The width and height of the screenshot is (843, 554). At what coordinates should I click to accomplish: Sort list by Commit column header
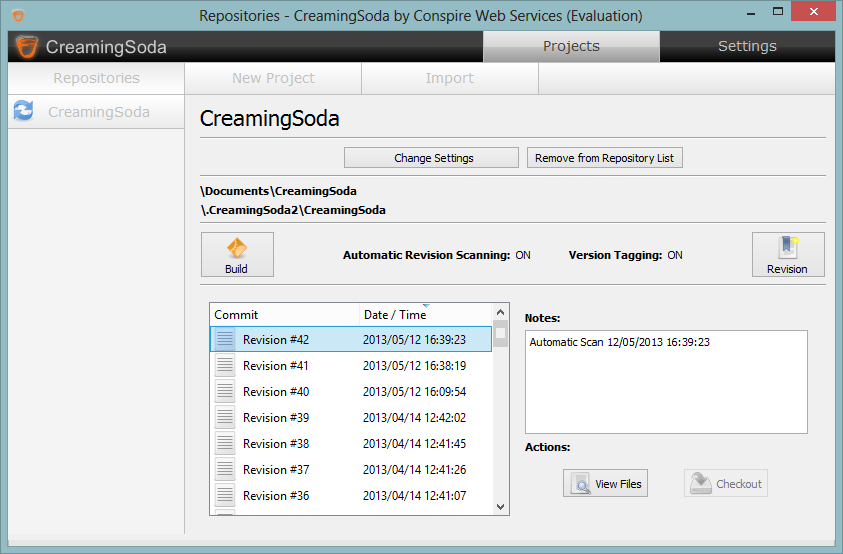click(x=283, y=315)
